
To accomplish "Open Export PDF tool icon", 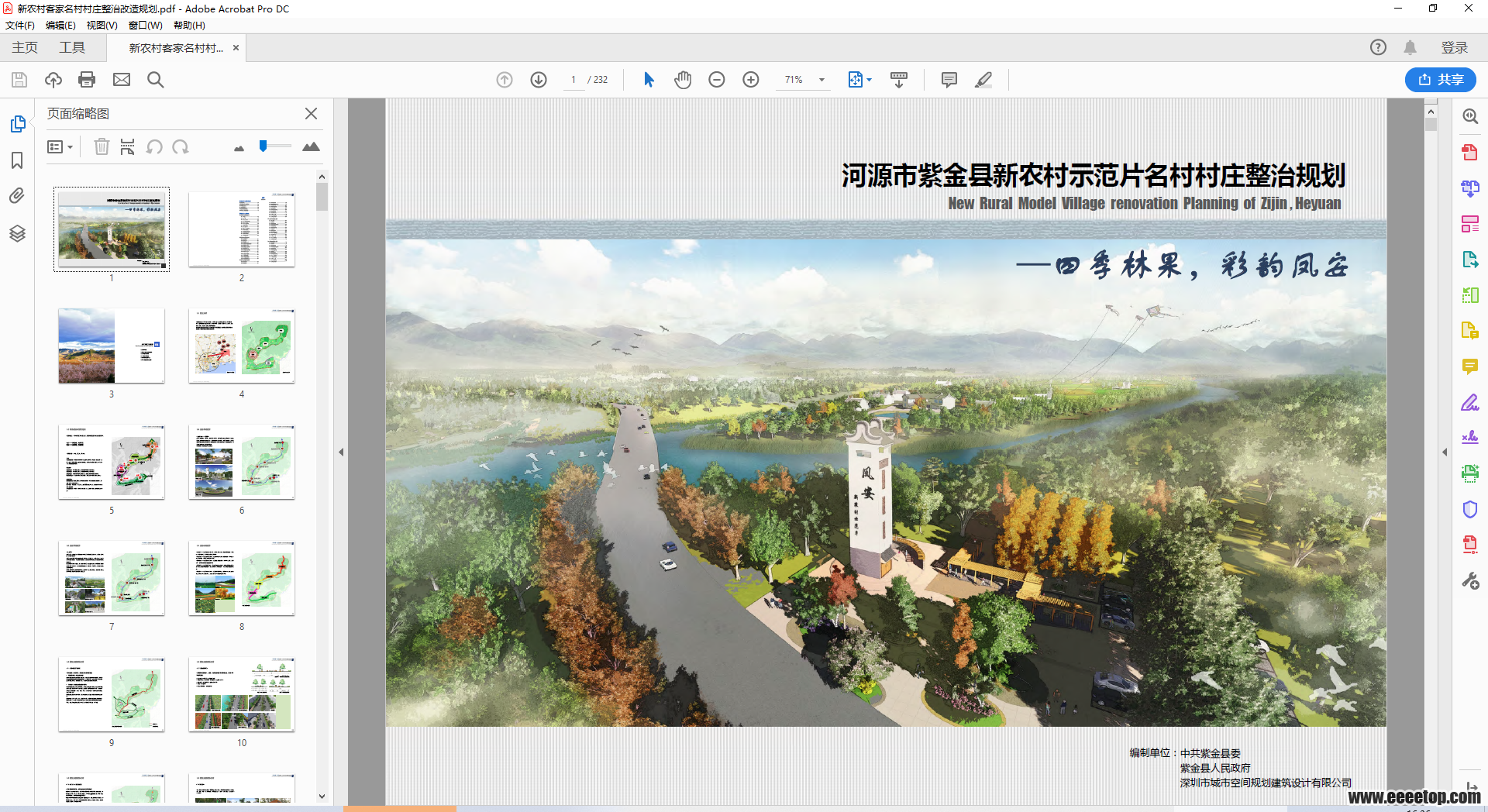I will point(1470,260).
